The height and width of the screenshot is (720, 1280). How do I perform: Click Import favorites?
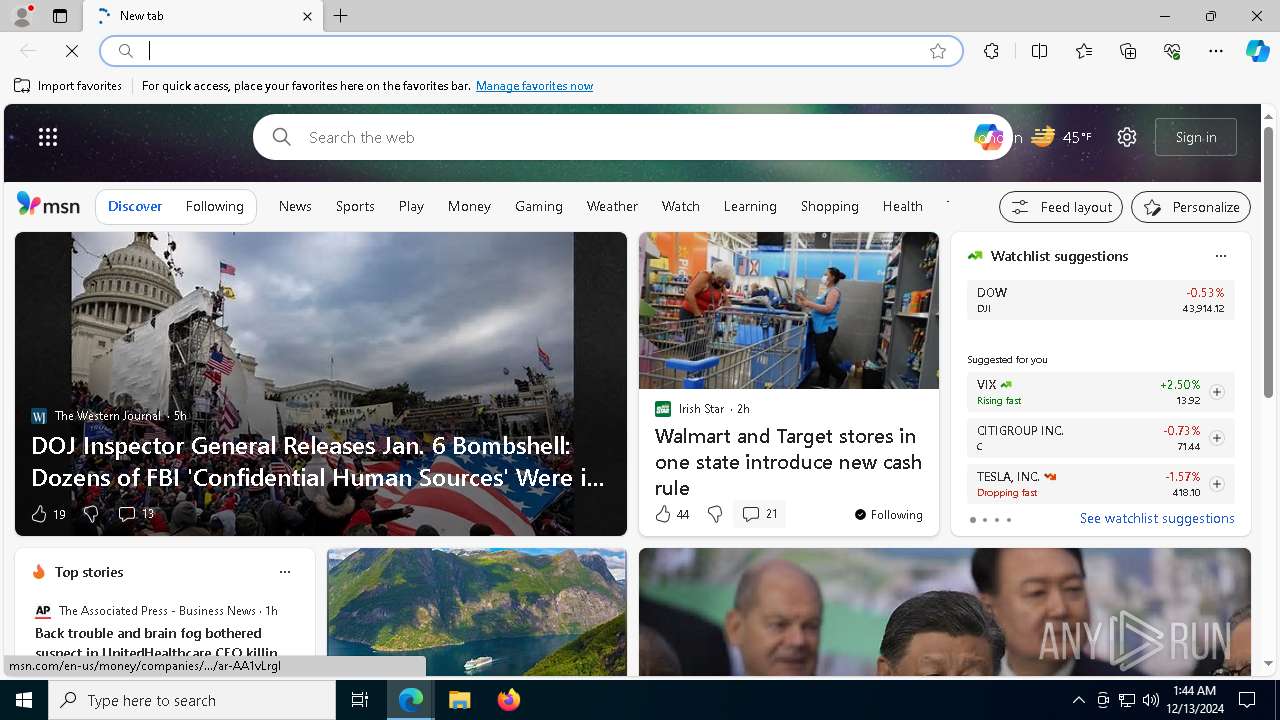point(68,86)
